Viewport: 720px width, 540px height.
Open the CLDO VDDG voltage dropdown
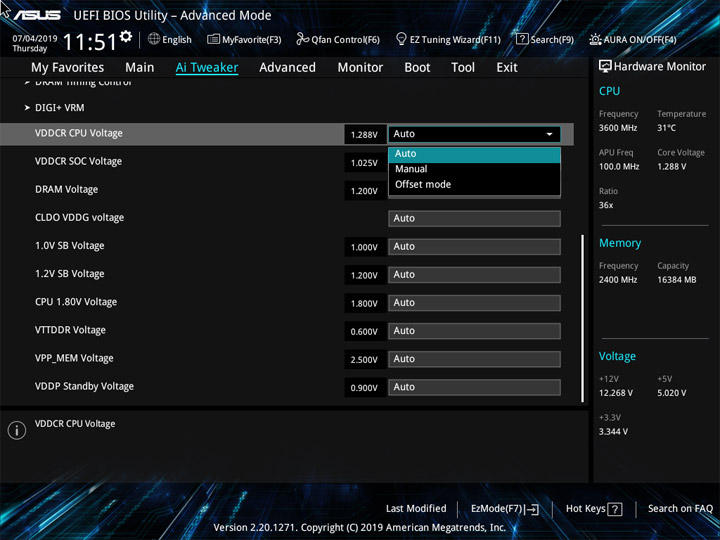pos(474,219)
